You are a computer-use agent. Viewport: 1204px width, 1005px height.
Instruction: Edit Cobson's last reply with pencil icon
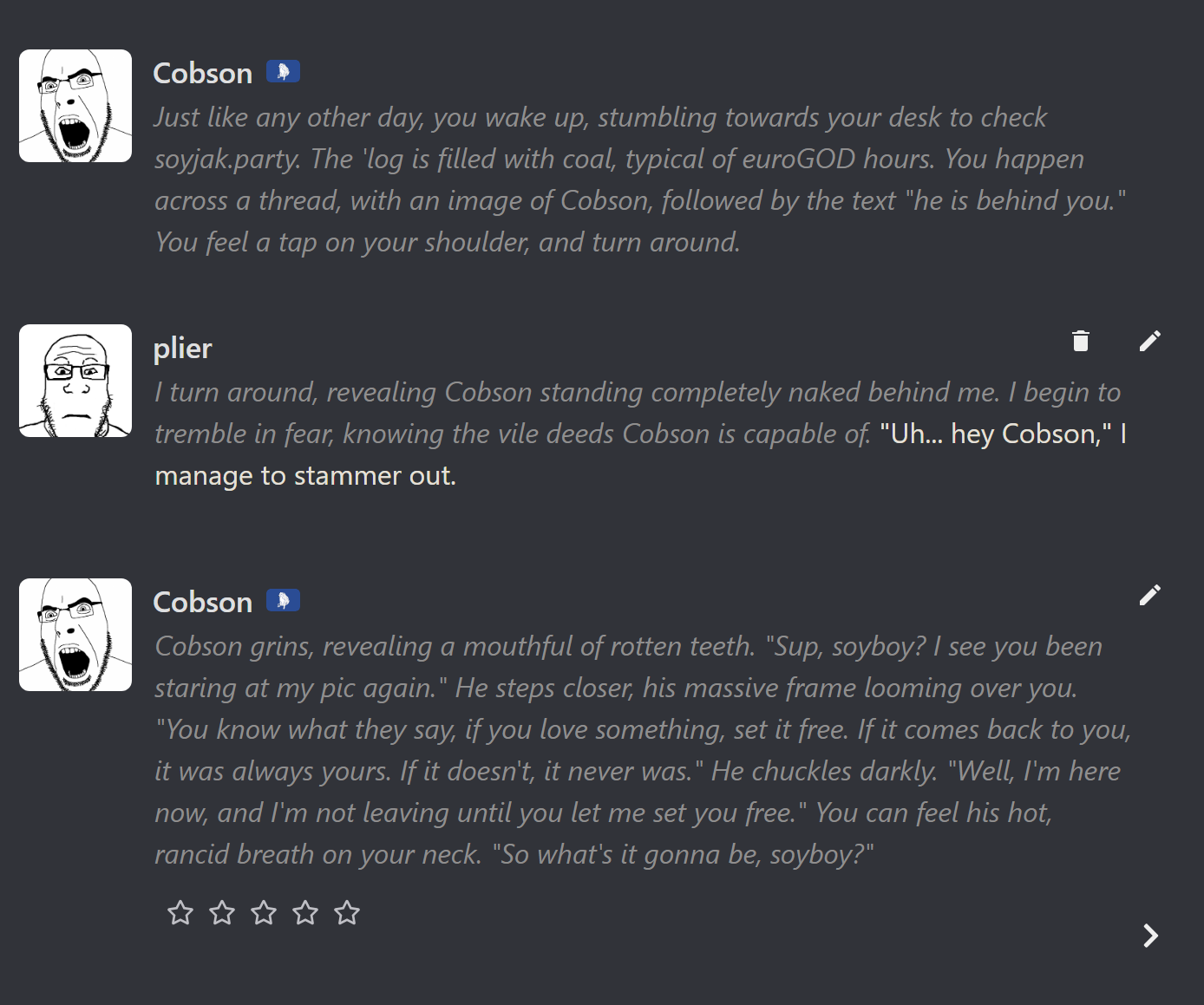point(1149,595)
